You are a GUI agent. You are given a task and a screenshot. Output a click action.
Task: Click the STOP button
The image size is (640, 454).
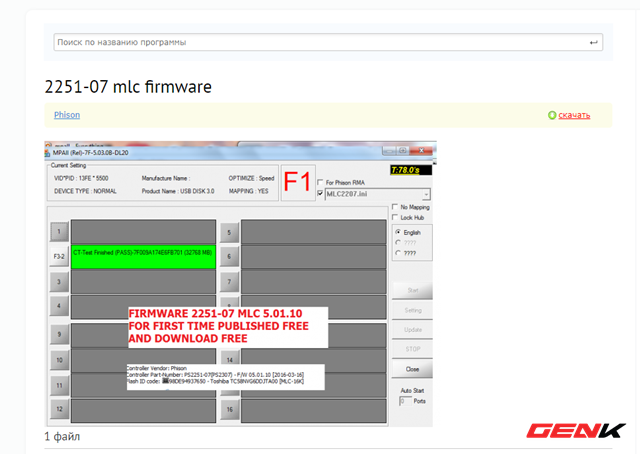412,349
